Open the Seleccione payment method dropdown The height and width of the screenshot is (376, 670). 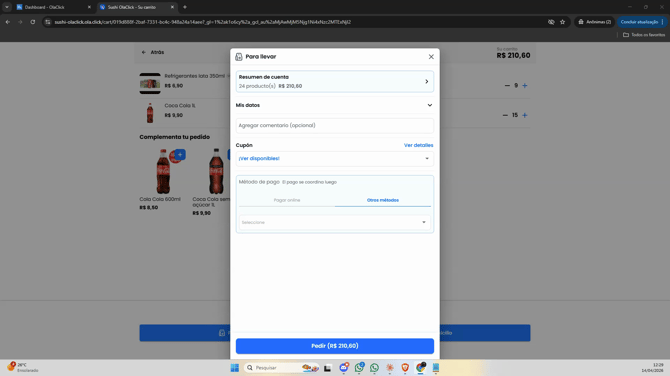pyautogui.click(x=335, y=222)
